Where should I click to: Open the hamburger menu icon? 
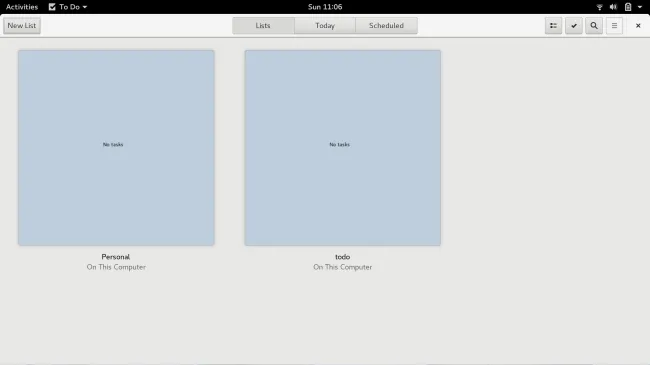pyautogui.click(x=614, y=26)
